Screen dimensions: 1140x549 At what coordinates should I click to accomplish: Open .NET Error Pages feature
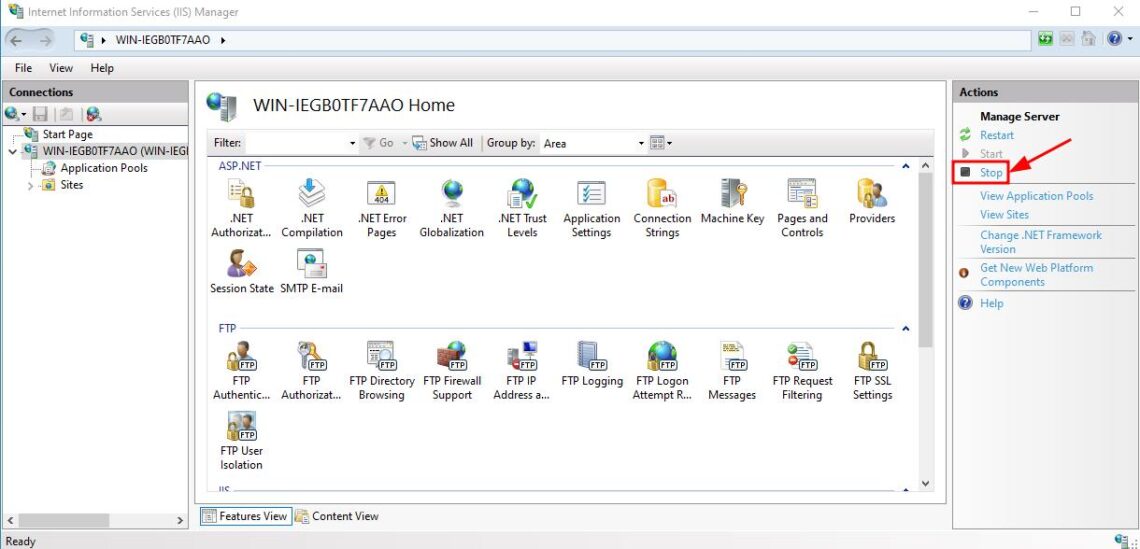point(382,209)
